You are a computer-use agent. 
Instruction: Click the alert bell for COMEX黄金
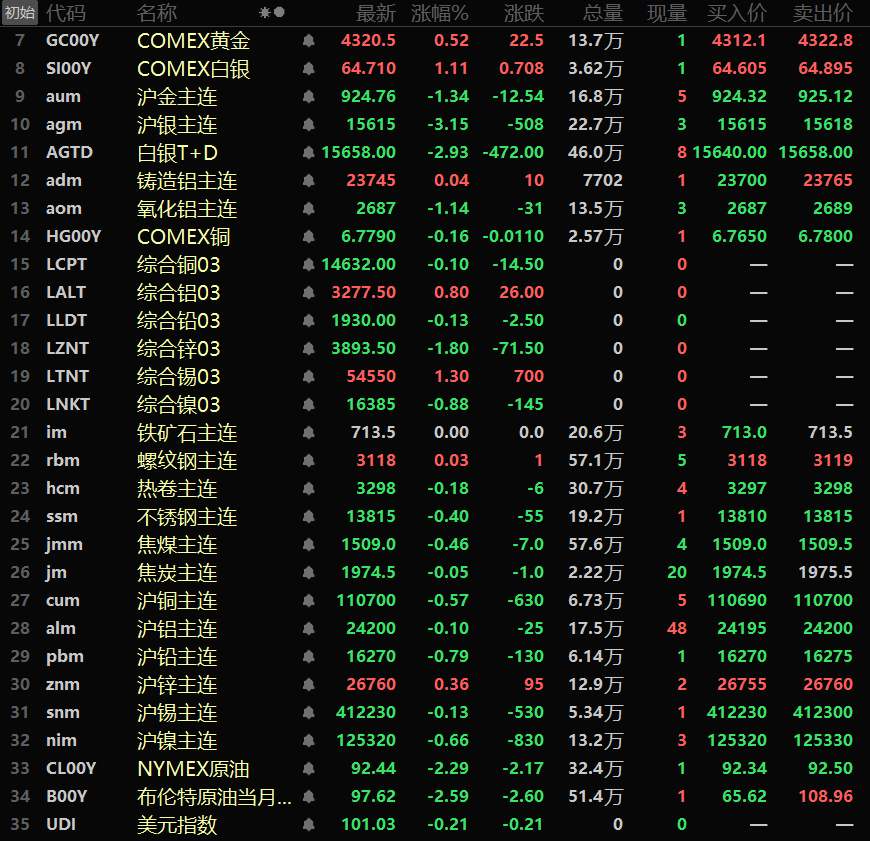(x=308, y=40)
